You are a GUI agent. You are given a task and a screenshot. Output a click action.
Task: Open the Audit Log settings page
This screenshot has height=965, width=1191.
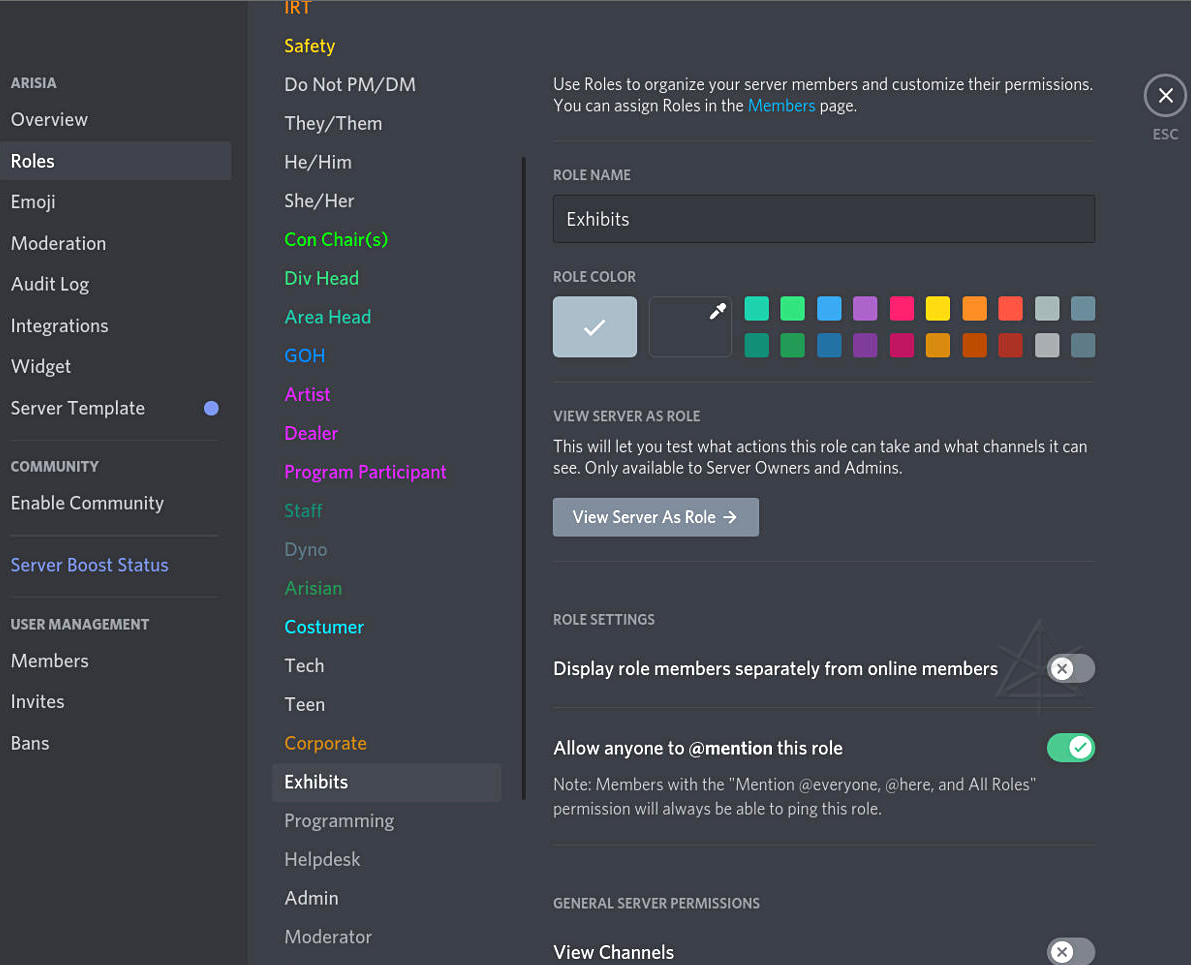click(x=50, y=284)
